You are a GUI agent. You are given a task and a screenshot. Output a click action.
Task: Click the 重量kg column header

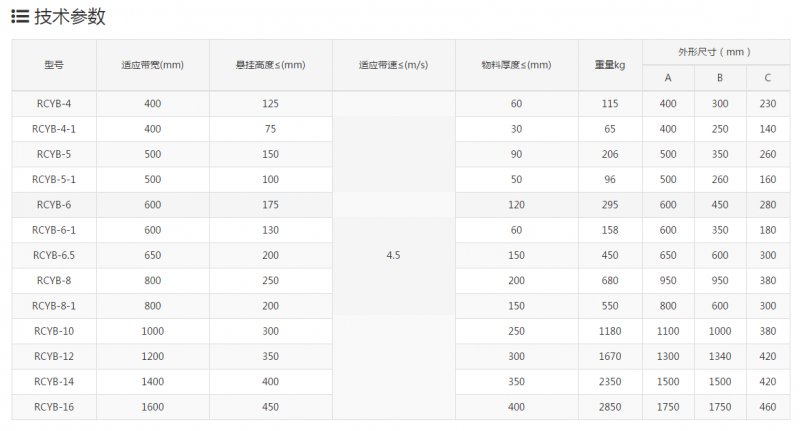(610, 65)
